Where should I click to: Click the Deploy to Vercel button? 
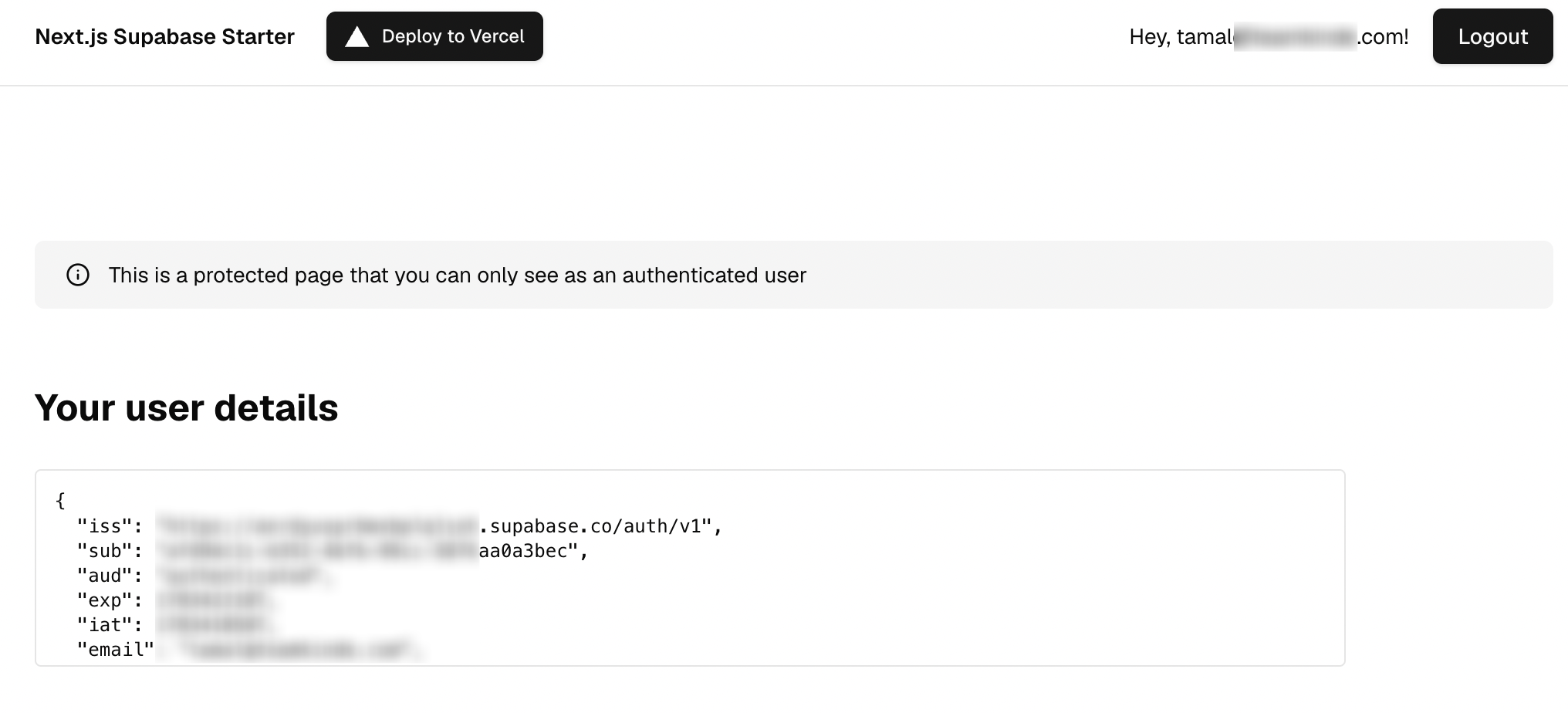tap(434, 36)
